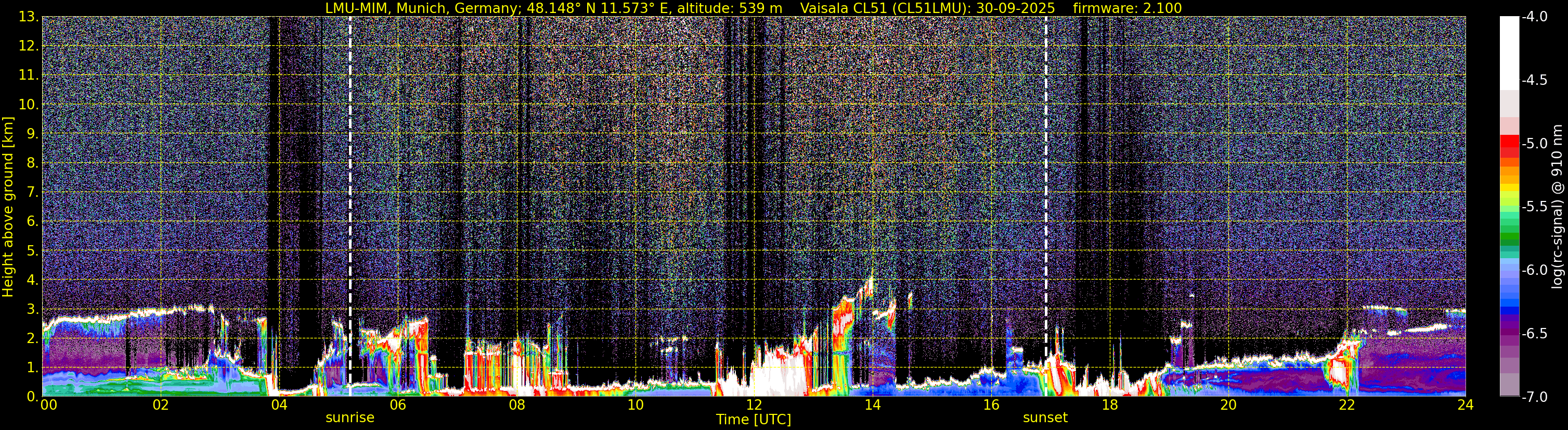The width and height of the screenshot is (1568, 430).
Task: Click the '-6.0' colorbar tick label
Action: [x=1534, y=270]
